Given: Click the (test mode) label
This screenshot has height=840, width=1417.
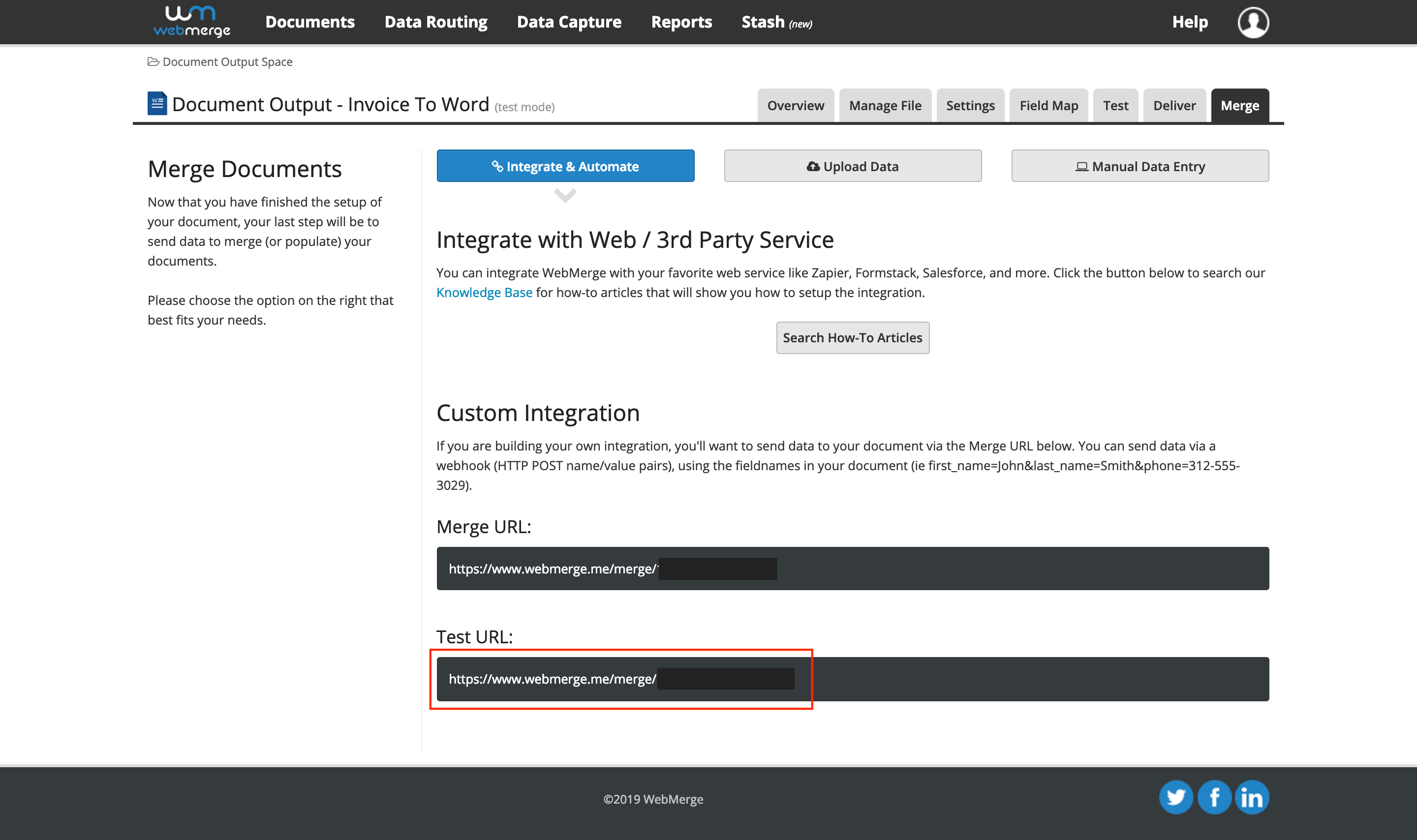Looking at the screenshot, I should click(524, 107).
